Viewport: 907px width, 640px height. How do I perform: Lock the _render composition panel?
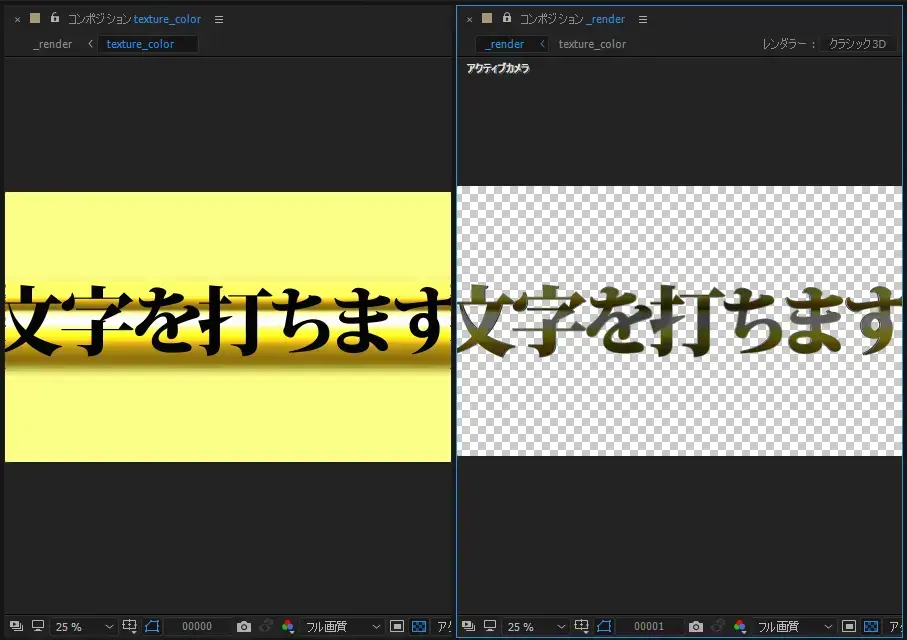pos(506,18)
